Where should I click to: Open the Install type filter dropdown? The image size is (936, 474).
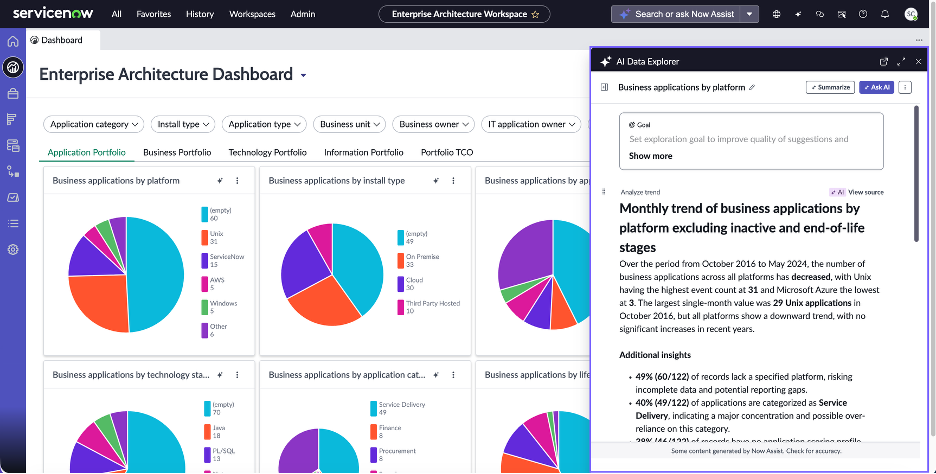(x=183, y=124)
